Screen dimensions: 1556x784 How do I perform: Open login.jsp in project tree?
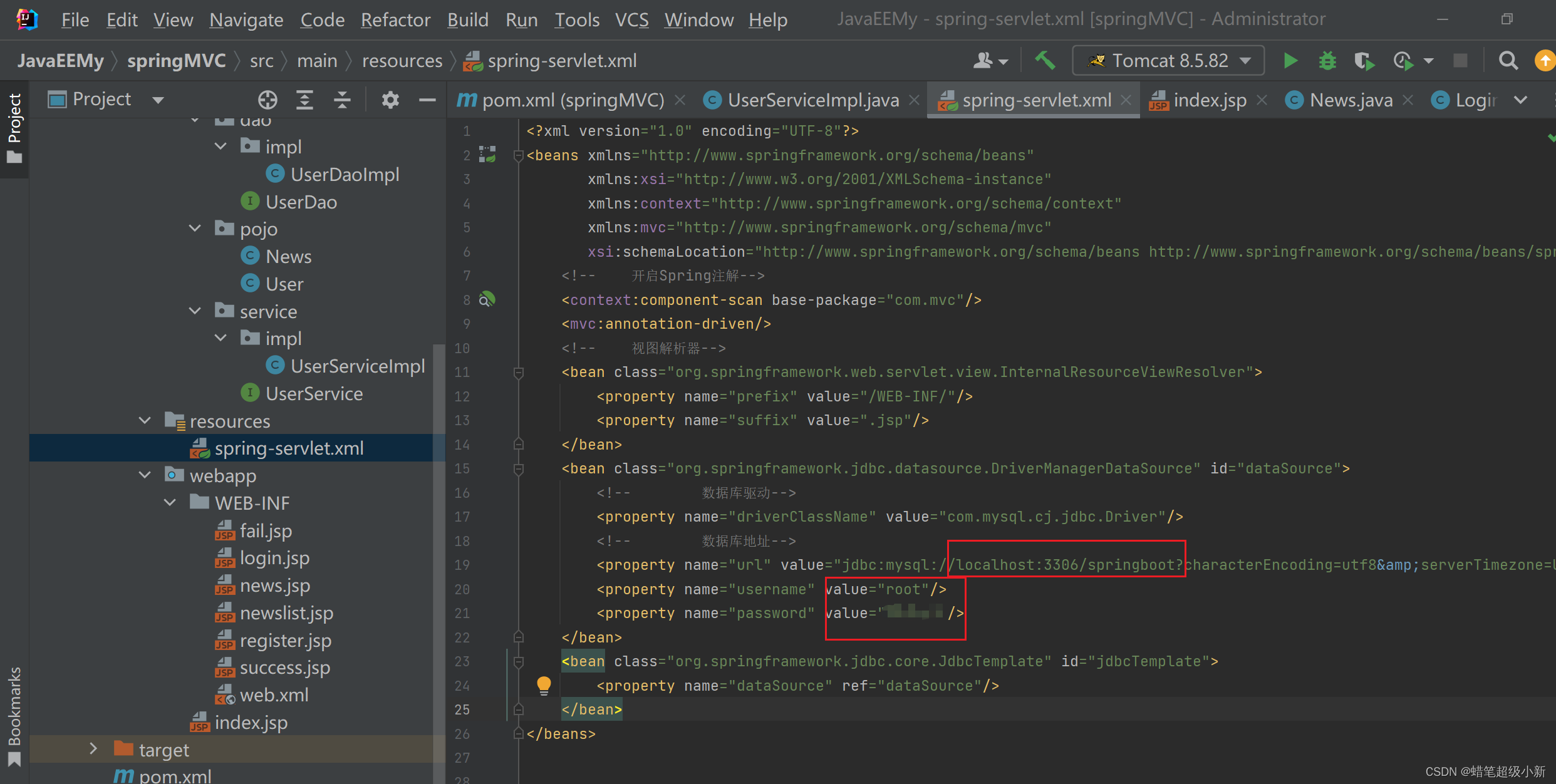click(x=274, y=558)
